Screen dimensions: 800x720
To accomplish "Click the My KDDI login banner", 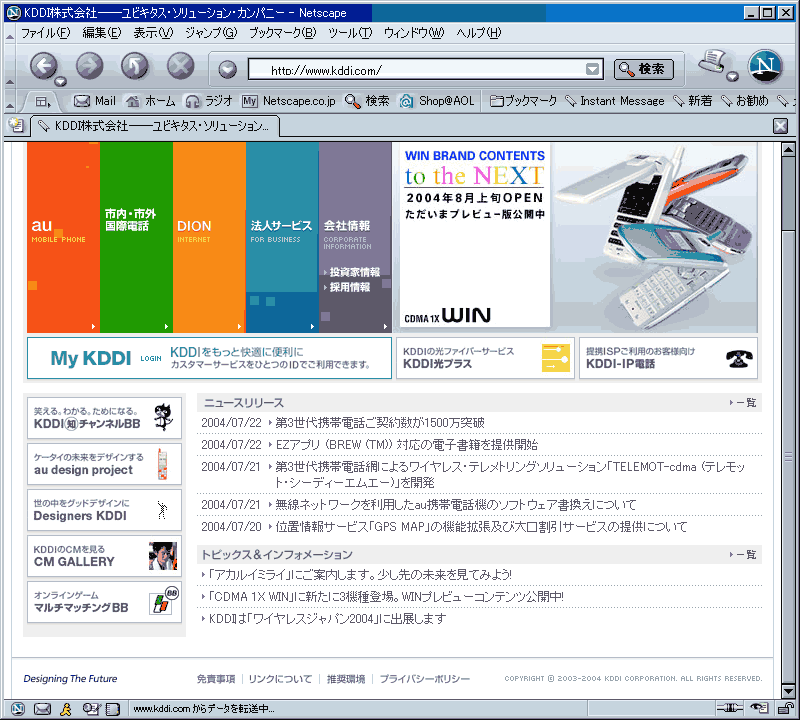I will tap(209, 358).
